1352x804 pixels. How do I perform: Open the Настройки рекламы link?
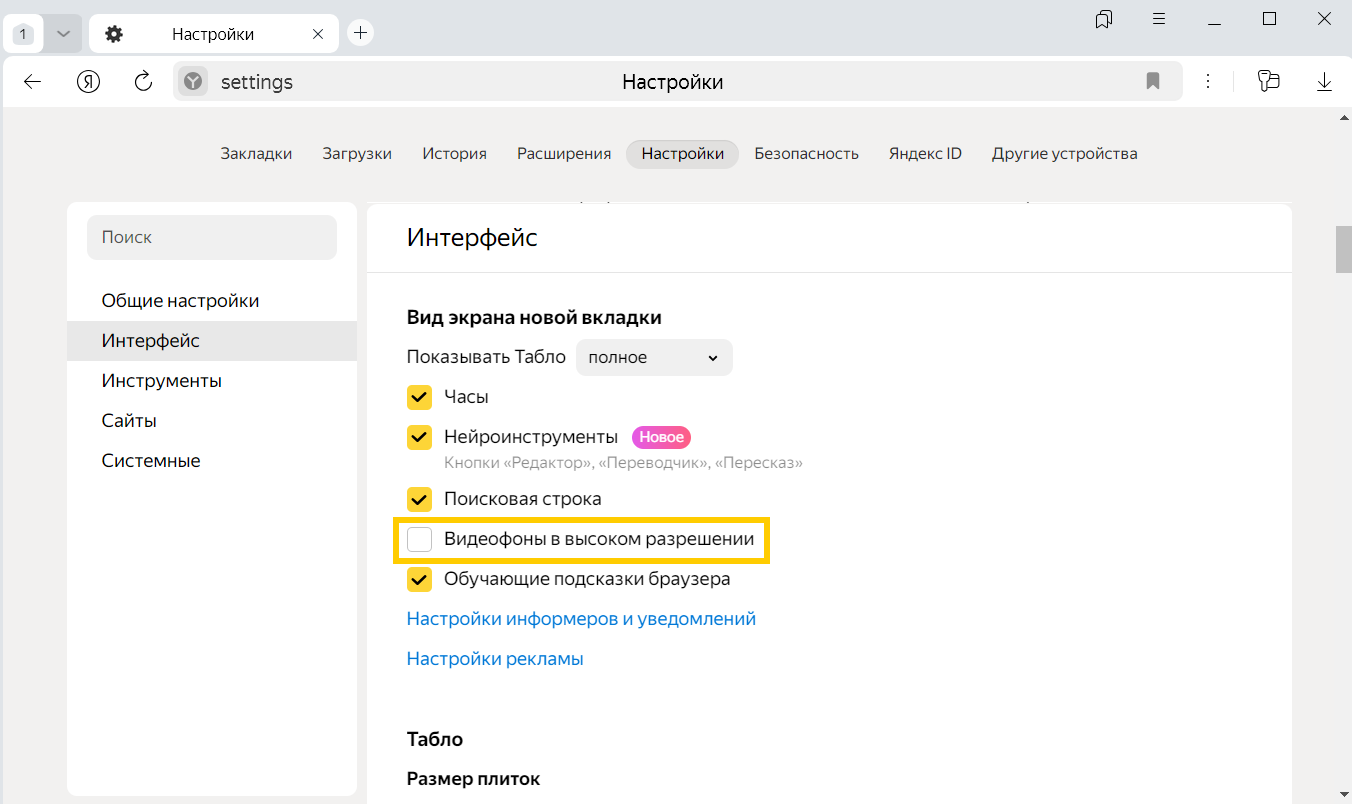click(495, 659)
